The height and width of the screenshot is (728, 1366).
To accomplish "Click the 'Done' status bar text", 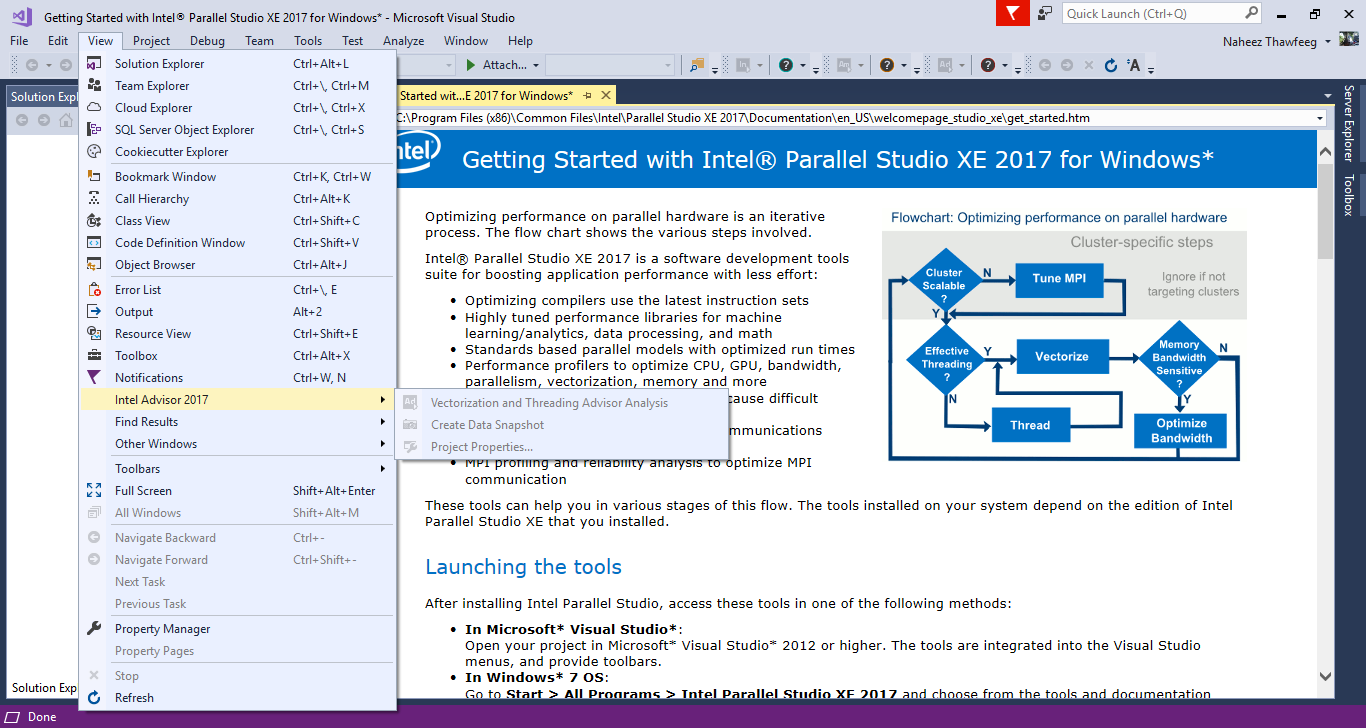I will pyautogui.click(x=42, y=718).
